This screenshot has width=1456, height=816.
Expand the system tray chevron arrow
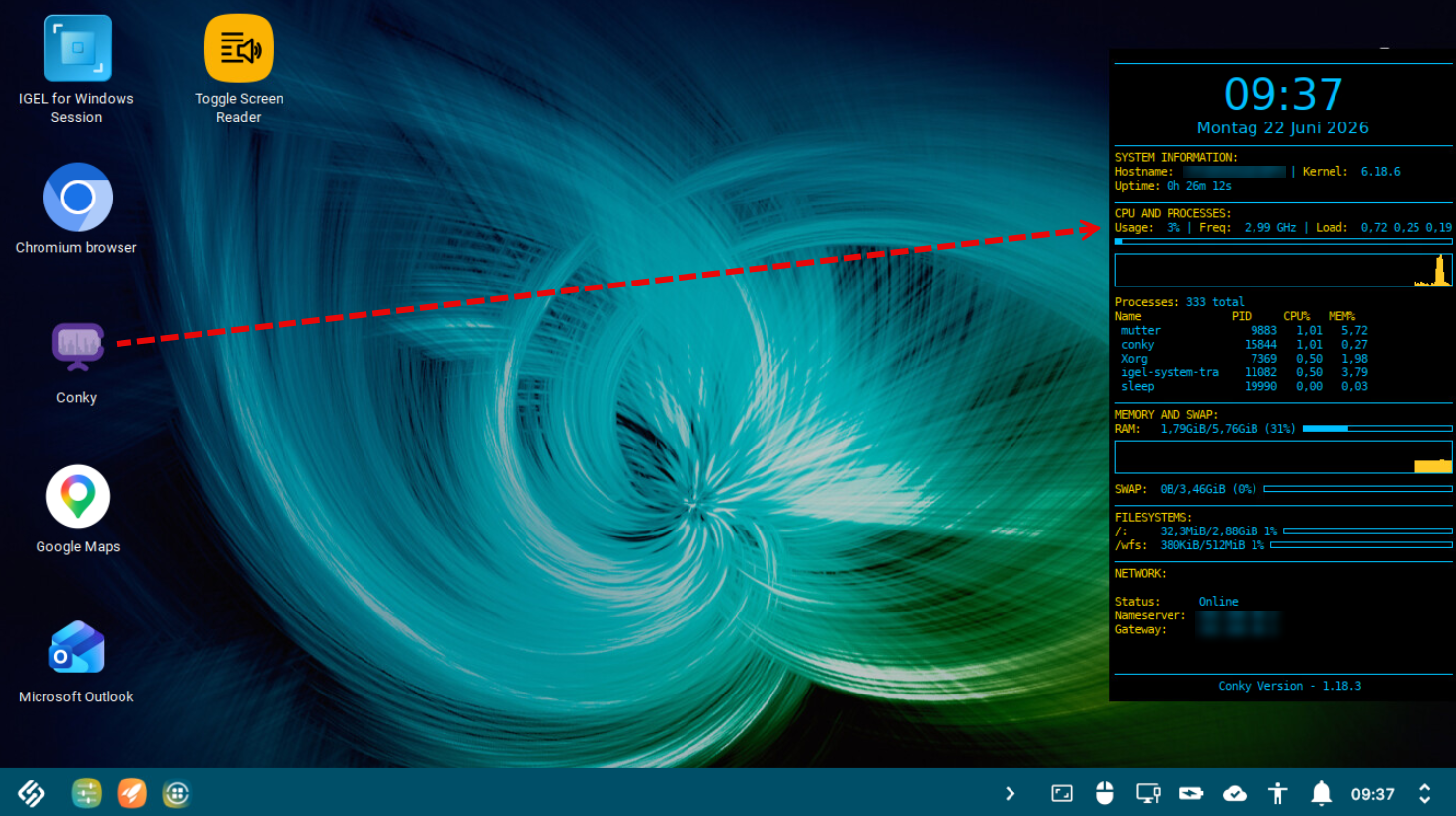(x=1010, y=793)
